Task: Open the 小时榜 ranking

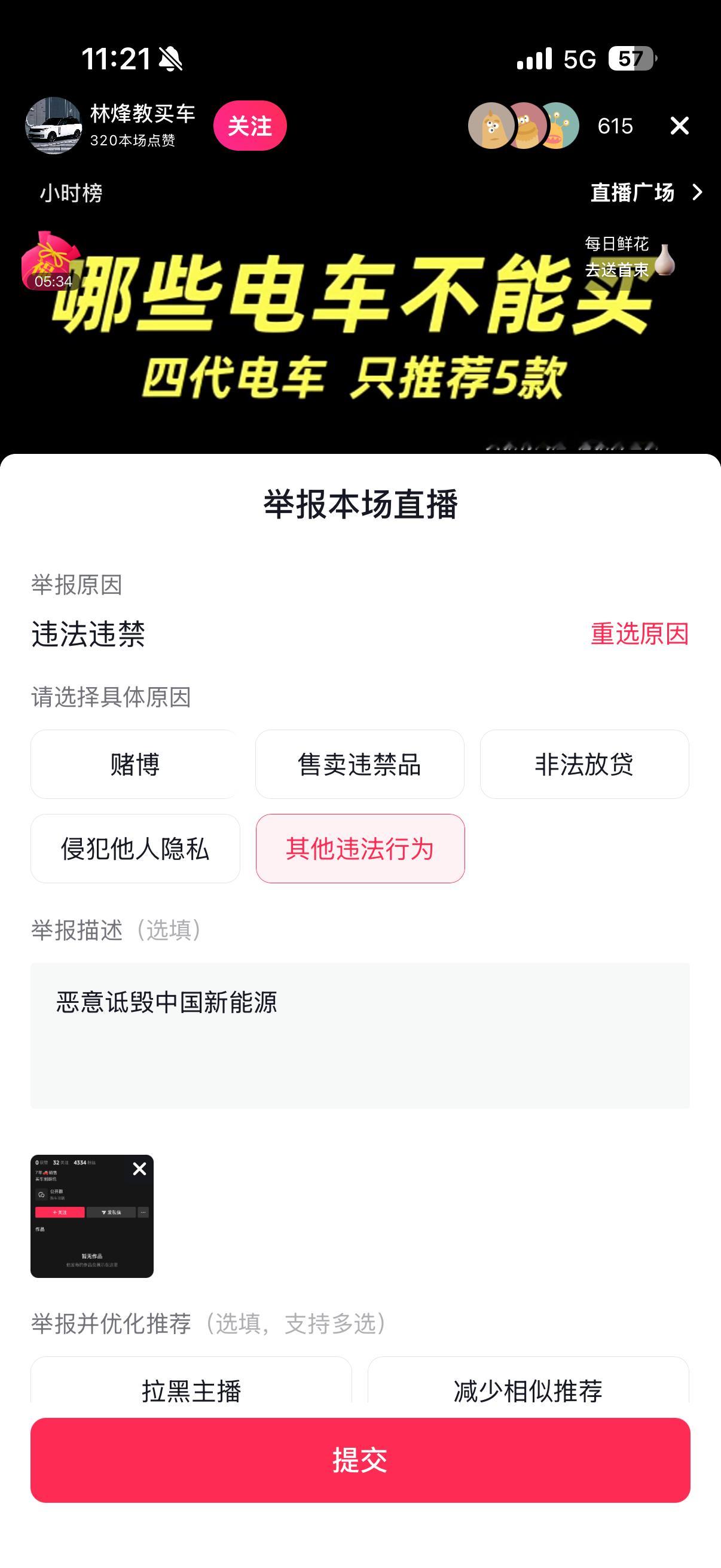Action: point(71,193)
